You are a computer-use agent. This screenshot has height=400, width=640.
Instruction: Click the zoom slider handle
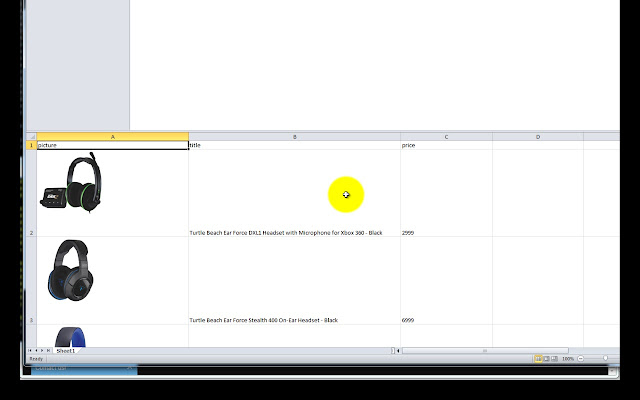pyautogui.click(x=605, y=358)
